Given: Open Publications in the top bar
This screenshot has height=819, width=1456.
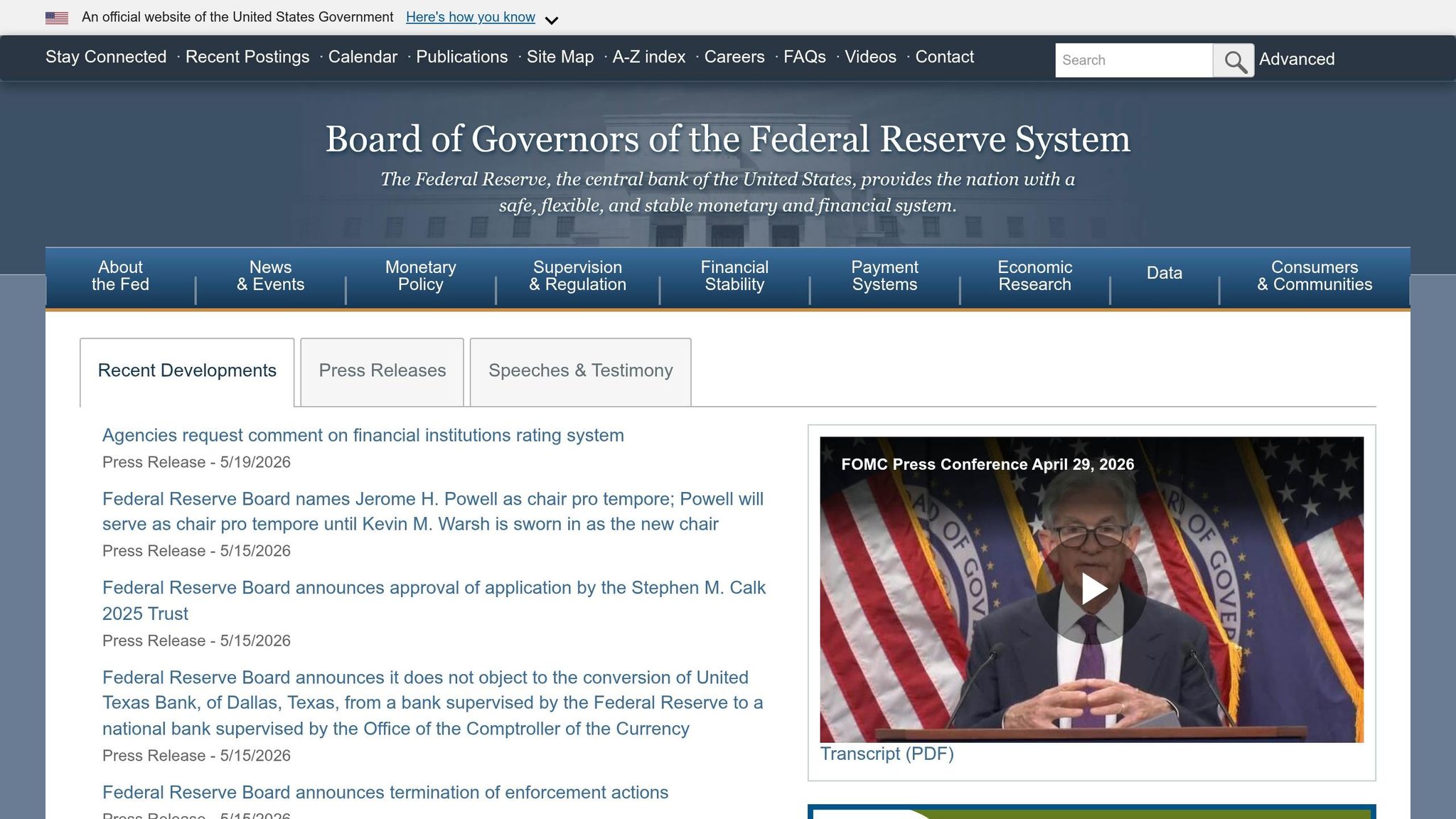Looking at the screenshot, I should coord(462,57).
